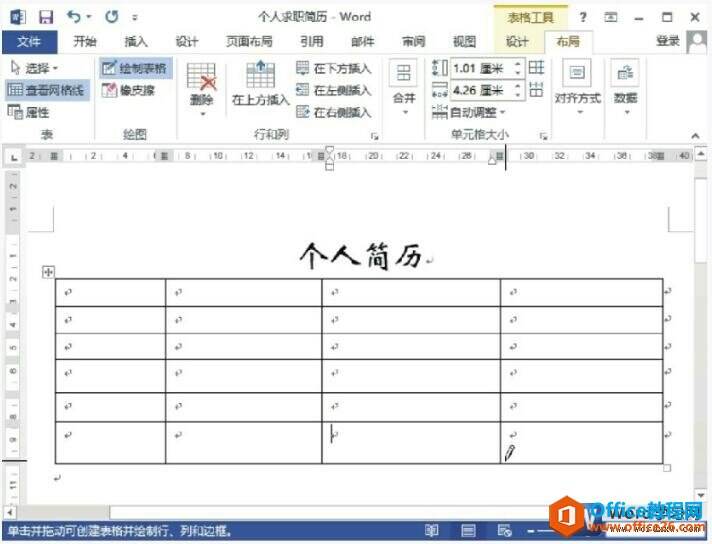Image resolution: width=712 pixels, height=544 pixels.
Task: Open table 属性 dialog
Action: click(x=28, y=112)
